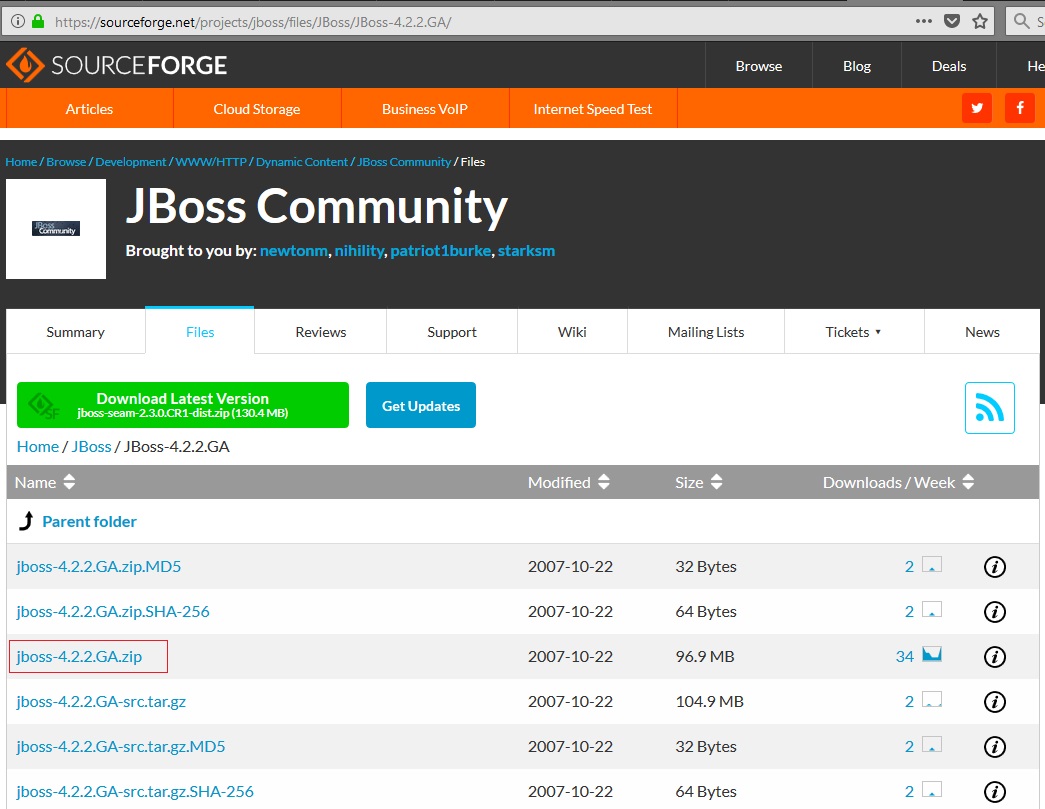Viewport: 1045px width, 809px height.
Task: Open jboss-4.2.2.GA.zip.MD5 link
Action: 99,566
